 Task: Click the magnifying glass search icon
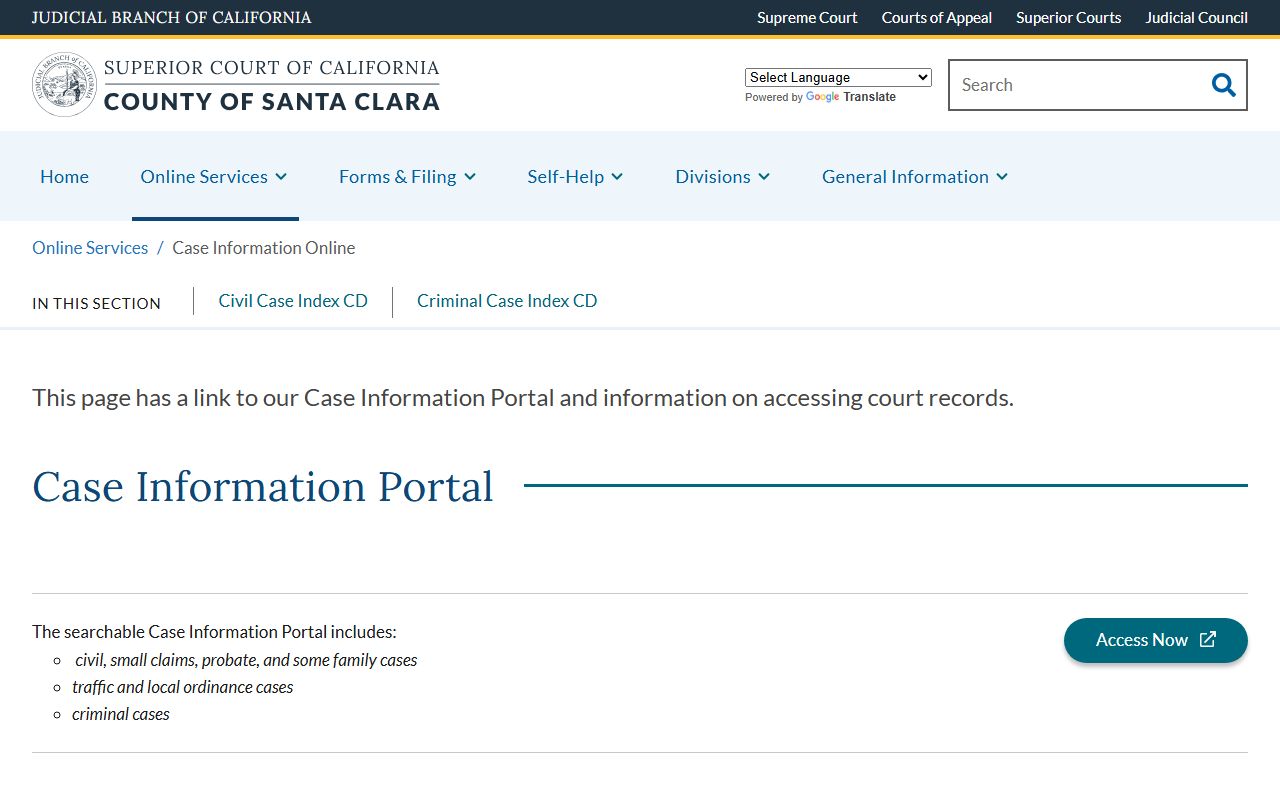click(x=1223, y=85)
